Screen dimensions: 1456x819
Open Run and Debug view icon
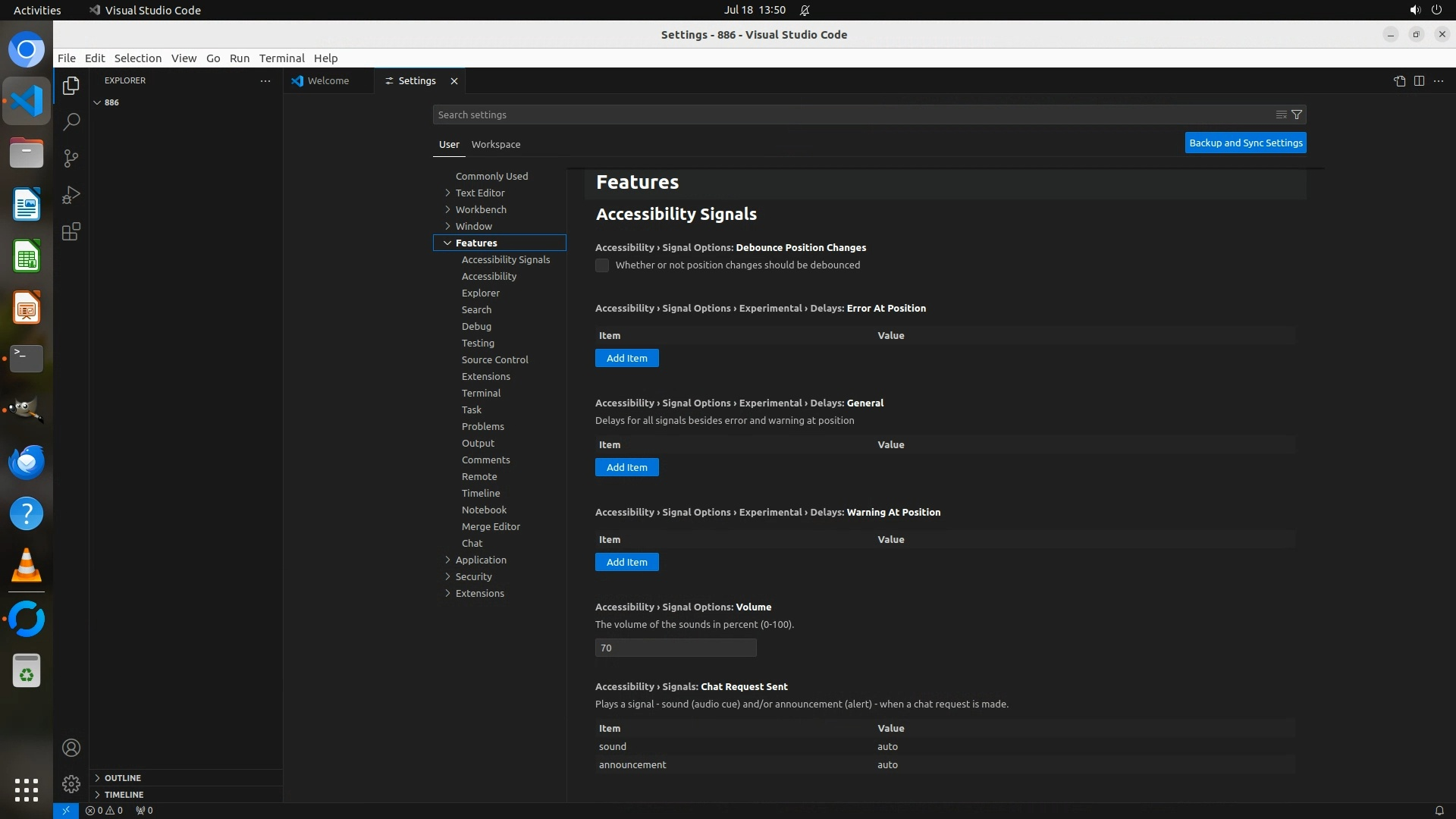71,195
